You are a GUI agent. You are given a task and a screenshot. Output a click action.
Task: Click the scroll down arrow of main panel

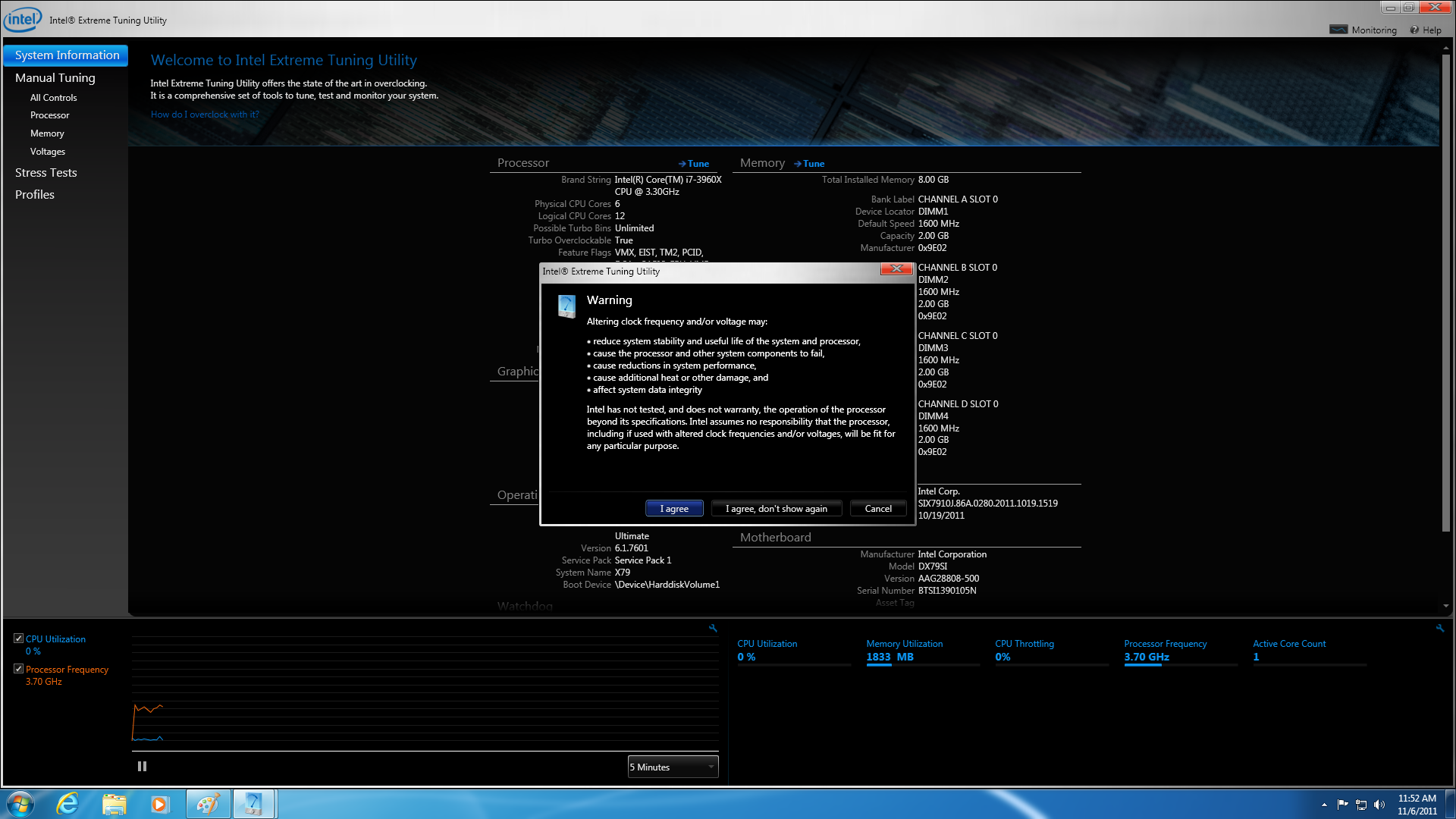(x=1446, y=607)
